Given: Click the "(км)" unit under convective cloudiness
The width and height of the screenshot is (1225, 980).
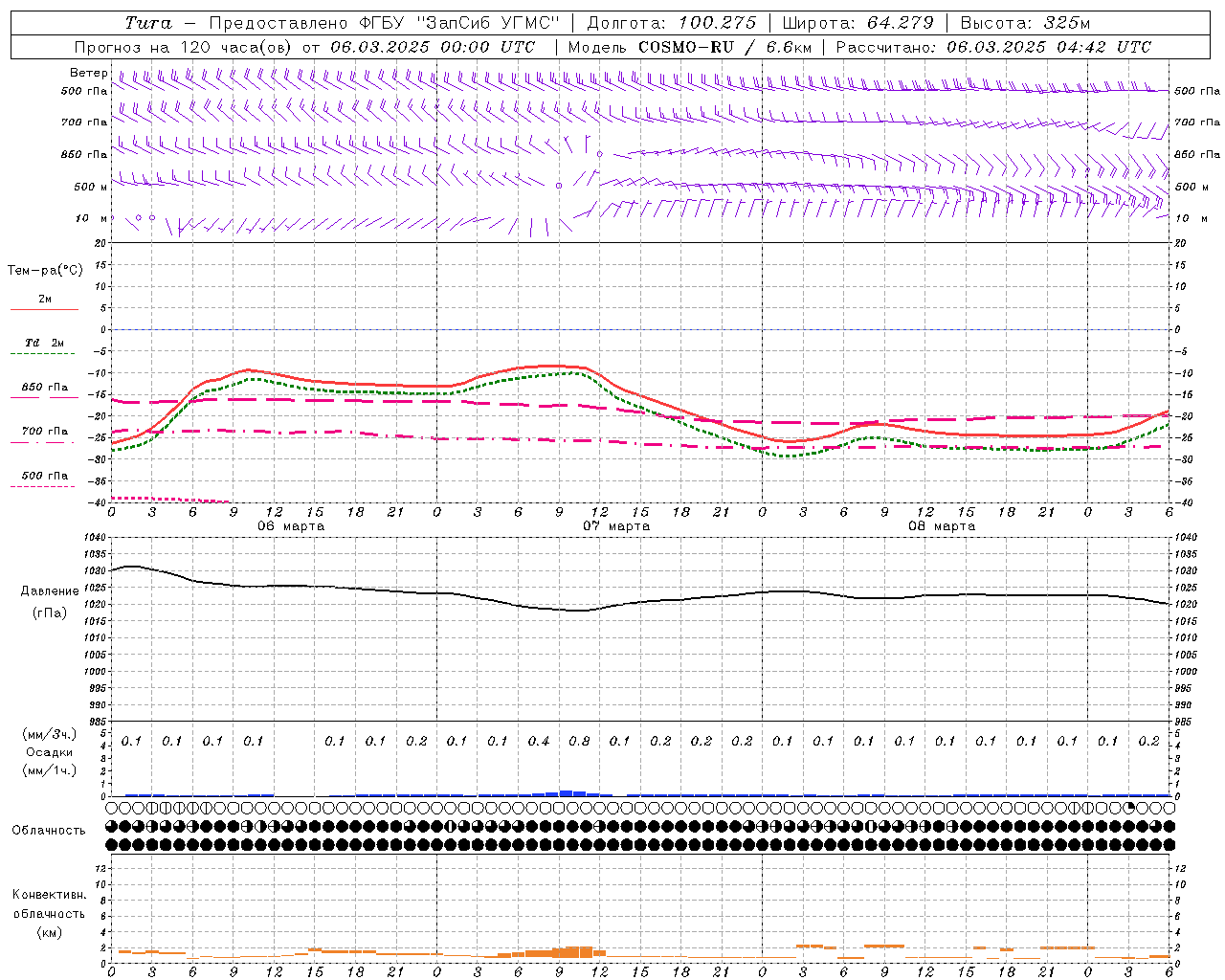Looking at the screenshot, I should coord(49,932).
